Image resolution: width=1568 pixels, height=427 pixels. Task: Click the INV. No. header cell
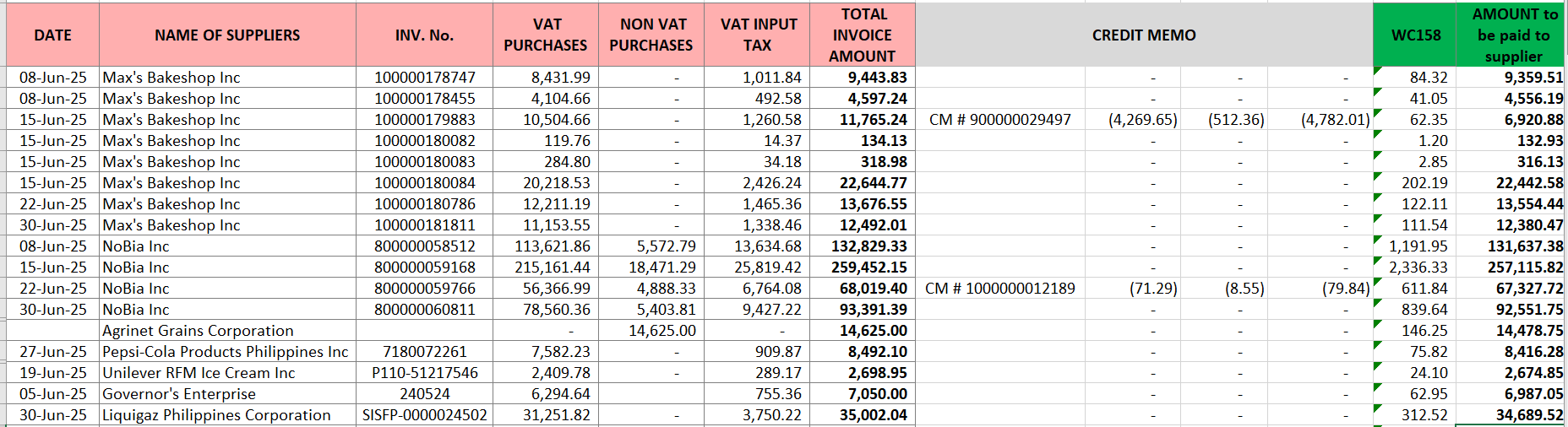point(424,35)
